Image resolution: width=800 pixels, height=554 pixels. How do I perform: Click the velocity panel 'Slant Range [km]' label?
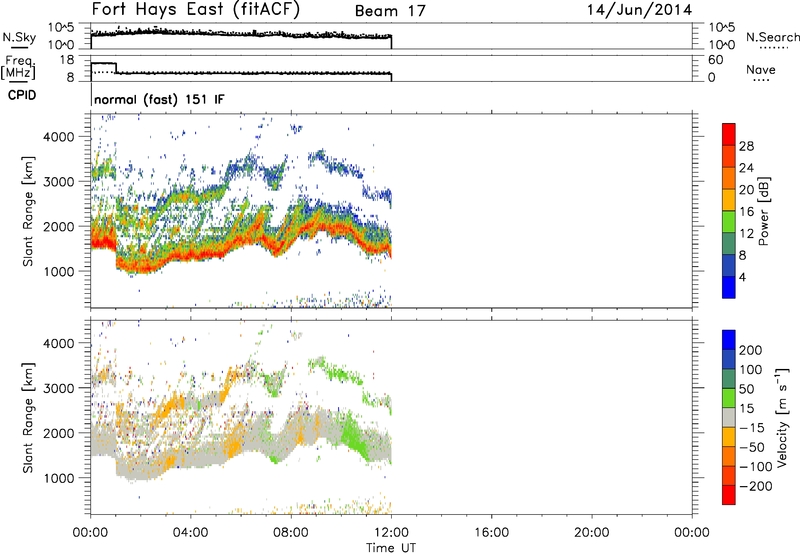[28, 417]
